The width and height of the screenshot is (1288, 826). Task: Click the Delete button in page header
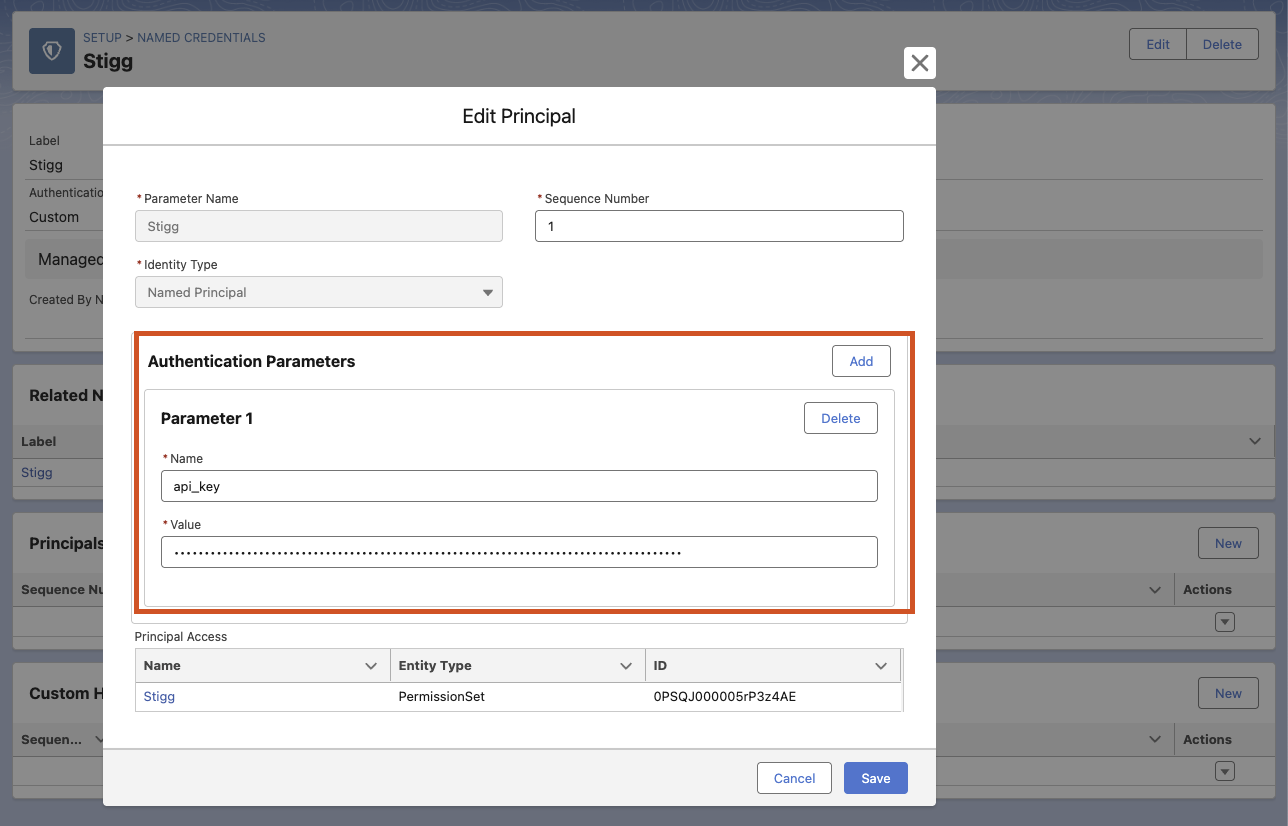[x=1222, y=44]
